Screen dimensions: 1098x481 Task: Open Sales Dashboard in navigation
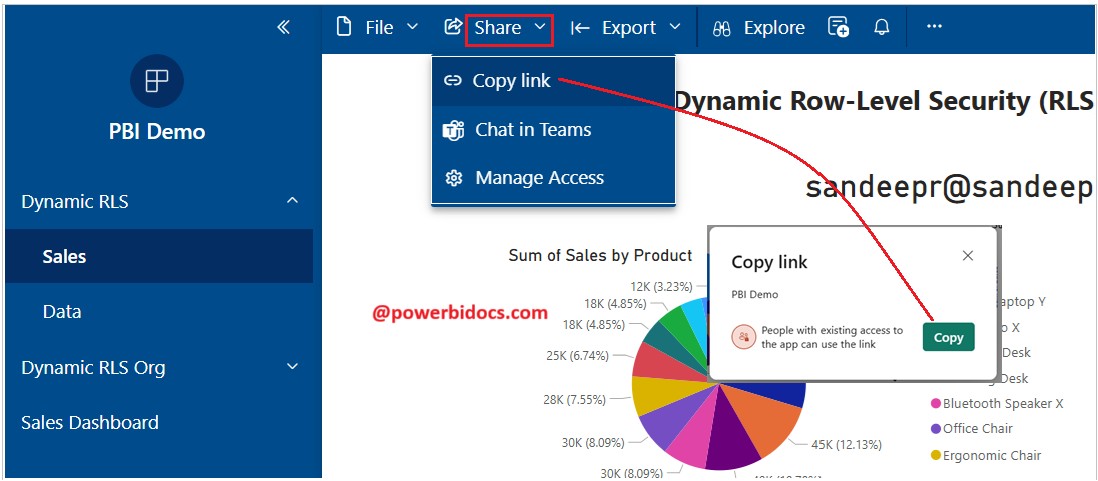tap(90, 423)
